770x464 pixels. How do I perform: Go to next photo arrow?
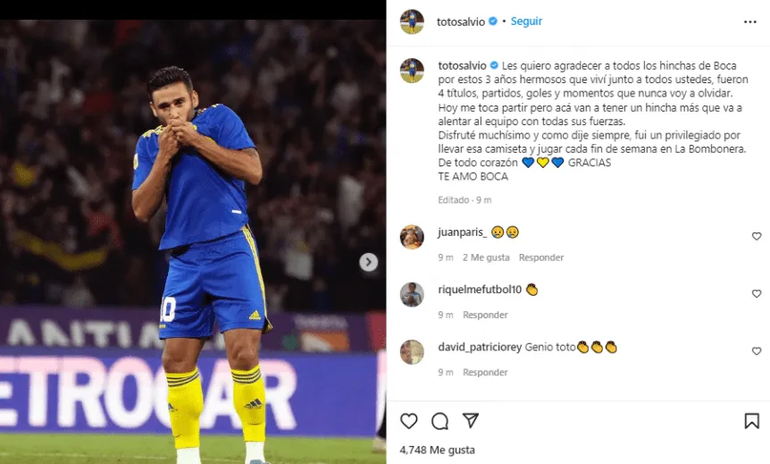(x=369, y=262)
